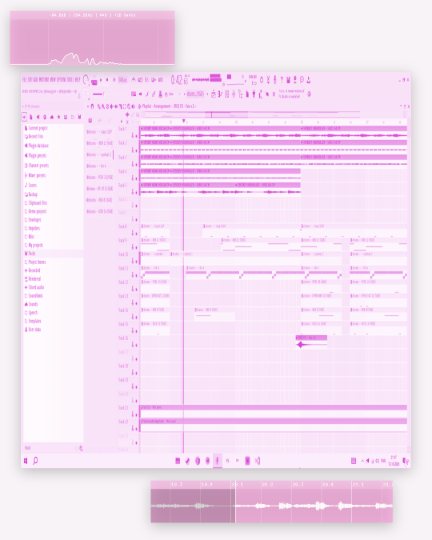This screenshot has height=540, width=432.
Task: Click the spectrum graph image above the window
Action: click(x=92, y=38)
